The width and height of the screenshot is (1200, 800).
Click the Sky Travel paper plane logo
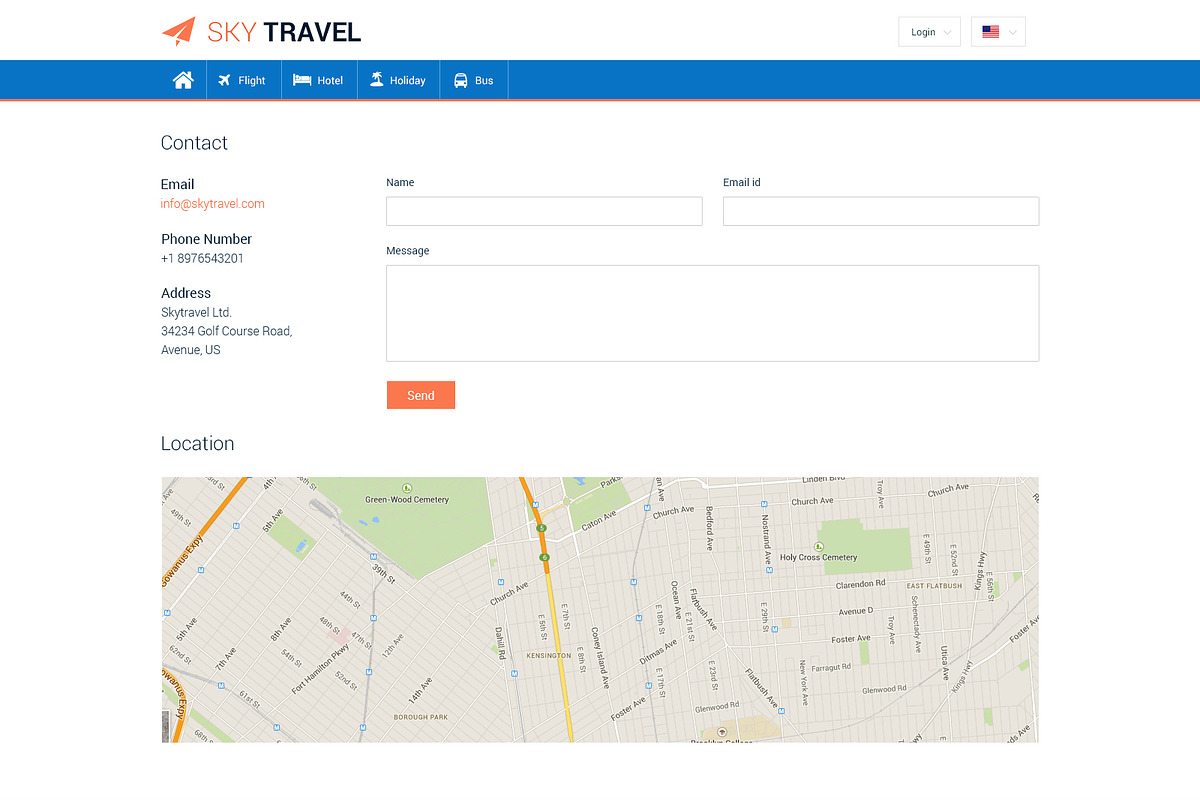point(178,32)
